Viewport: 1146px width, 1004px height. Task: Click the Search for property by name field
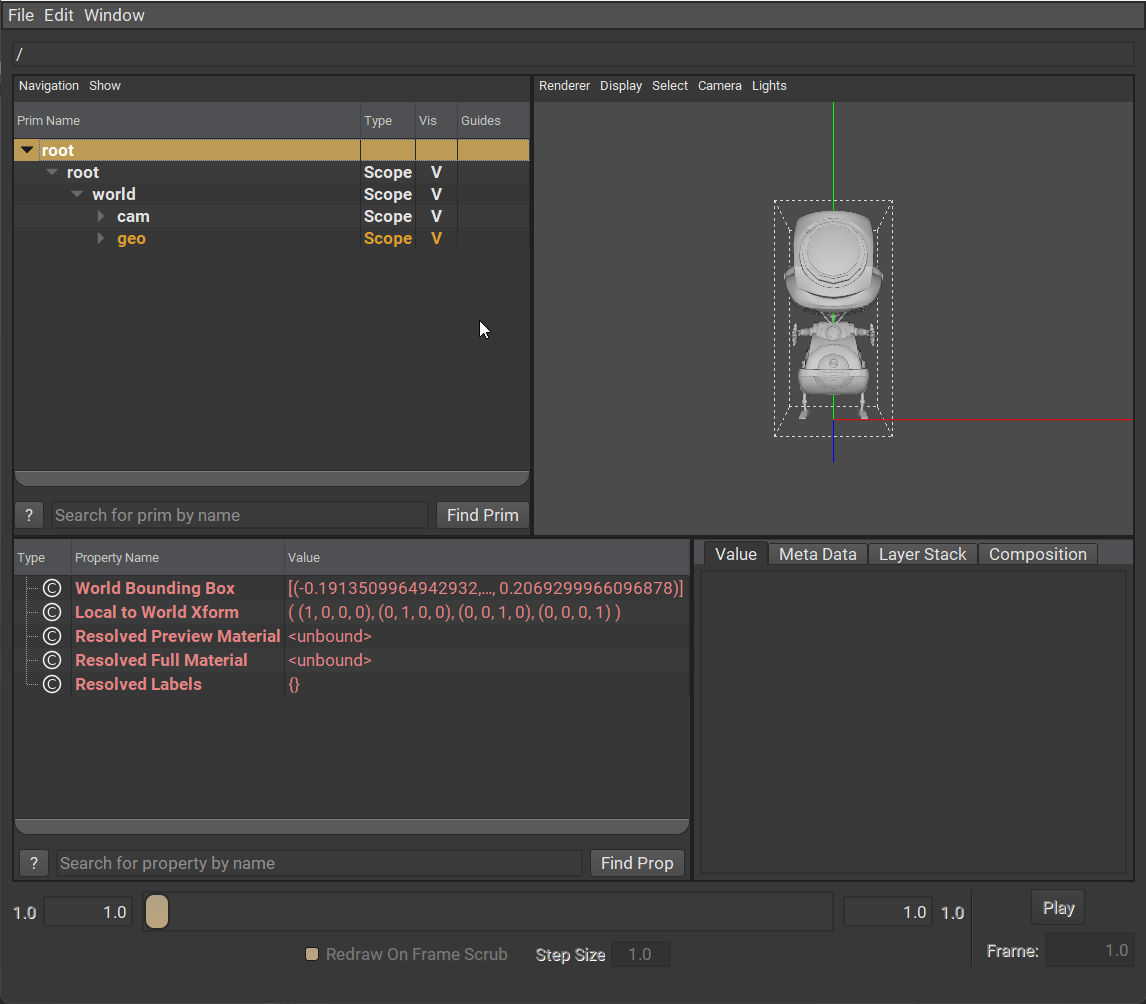click(x=319, y=863)
